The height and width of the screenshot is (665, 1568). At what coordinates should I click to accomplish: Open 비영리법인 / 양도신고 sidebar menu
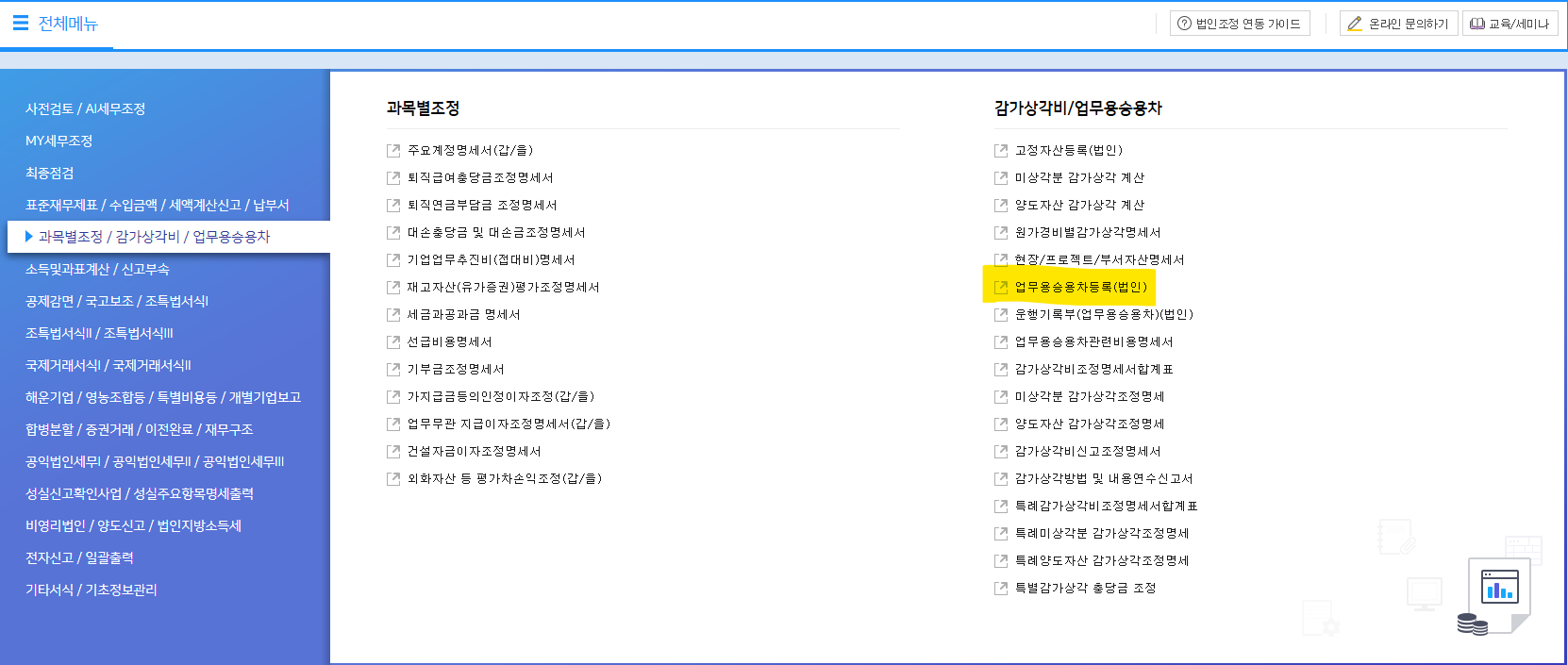point(134,525)
